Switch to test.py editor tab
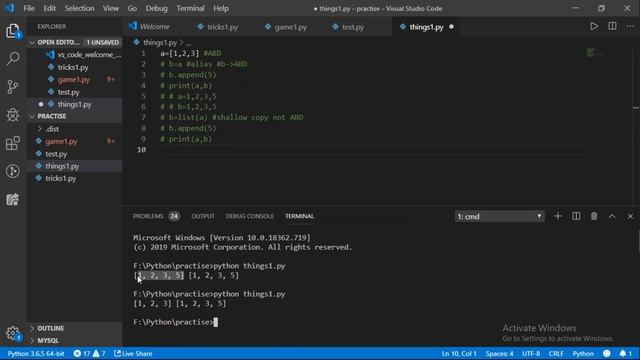This screenshot has width=640, height=360. tap(353, 27)
